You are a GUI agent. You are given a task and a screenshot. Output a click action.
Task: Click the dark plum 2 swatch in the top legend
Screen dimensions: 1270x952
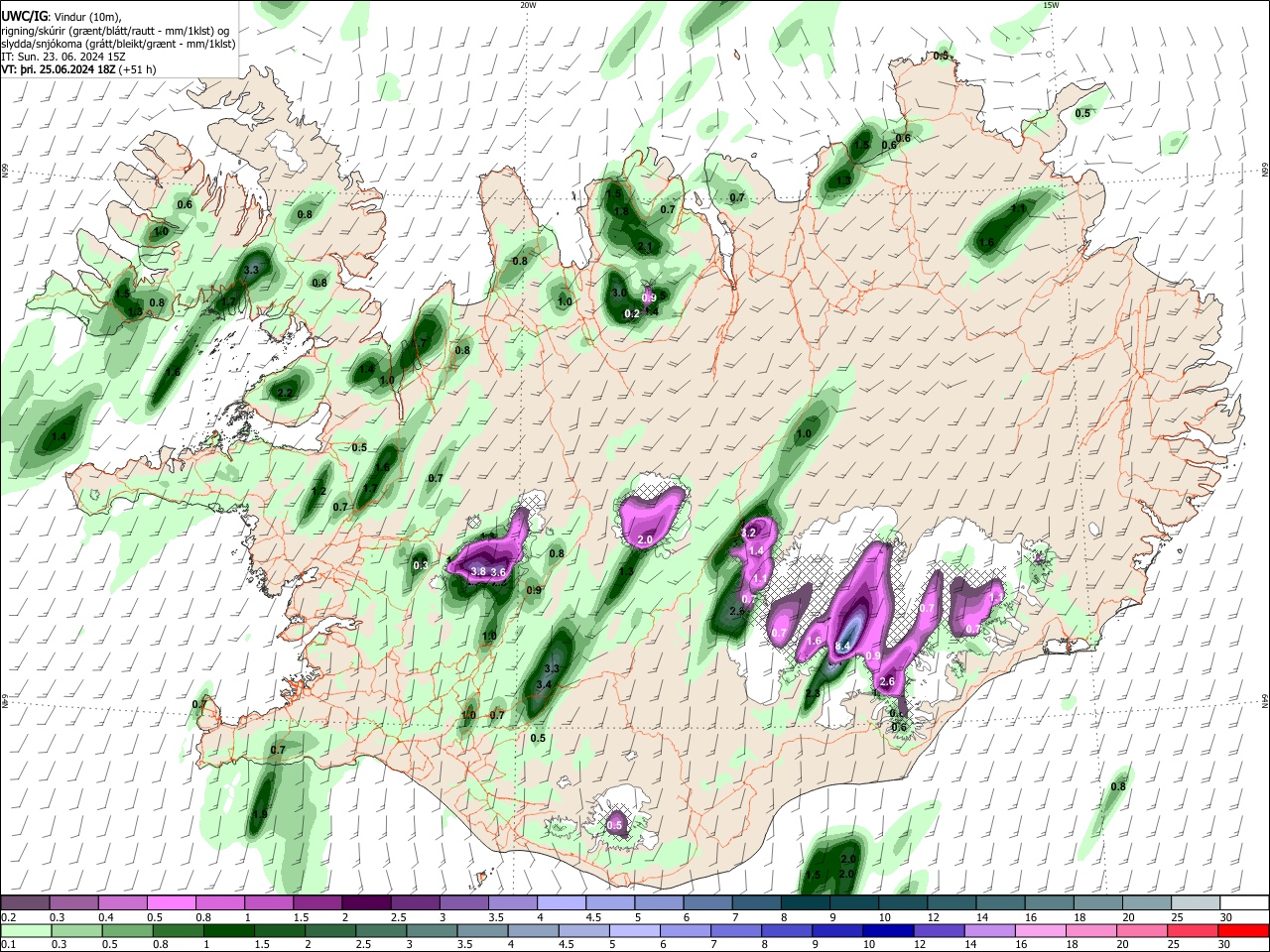[365, 903]
